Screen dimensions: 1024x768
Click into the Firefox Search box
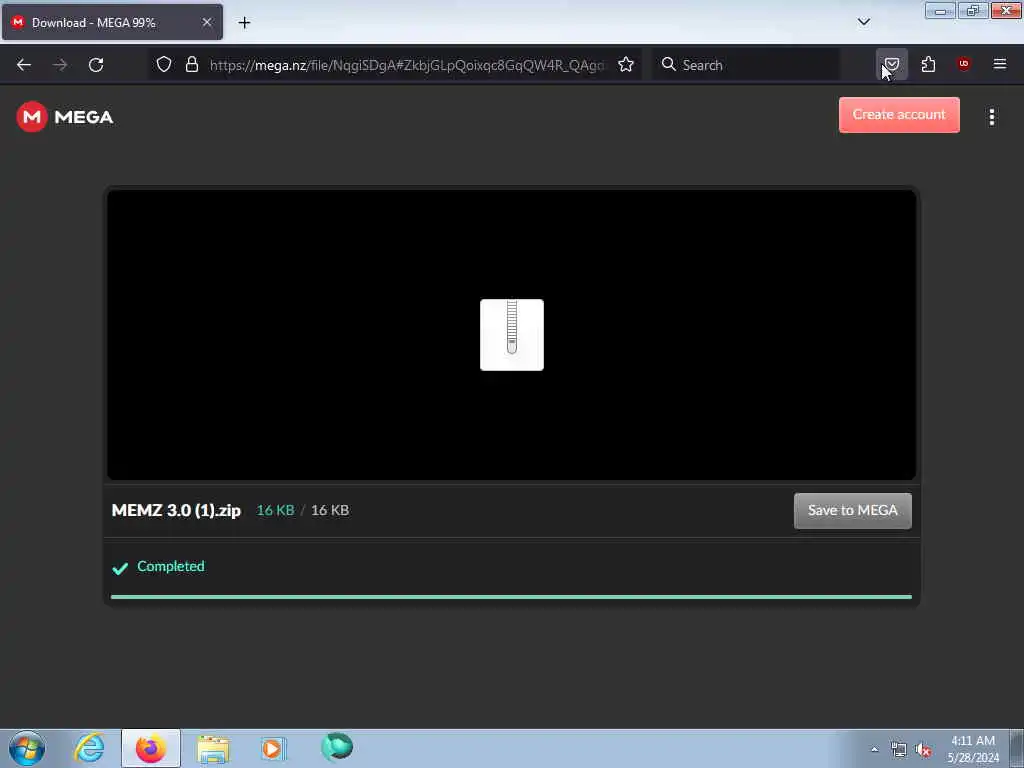[x=746, y=65]
